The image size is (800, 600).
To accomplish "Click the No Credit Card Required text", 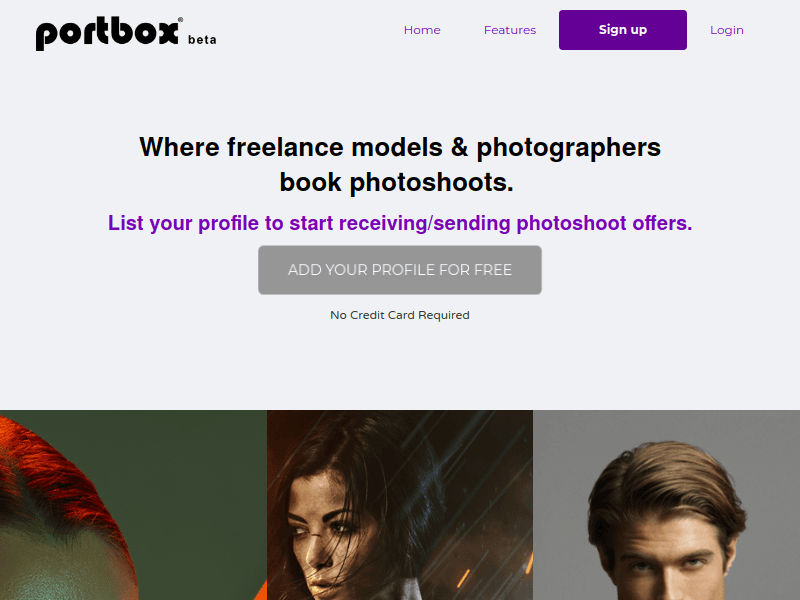I will [x=400, y=315].
